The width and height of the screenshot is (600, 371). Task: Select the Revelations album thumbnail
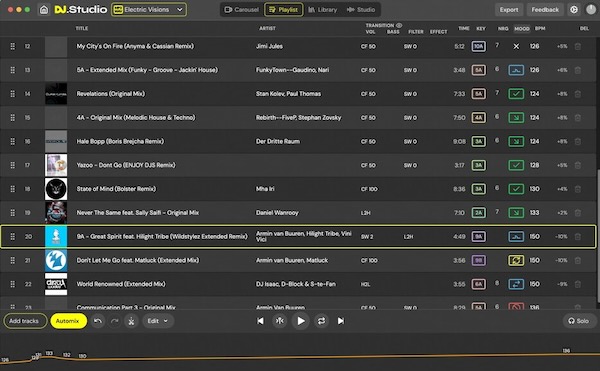click(x=56, y=94)
